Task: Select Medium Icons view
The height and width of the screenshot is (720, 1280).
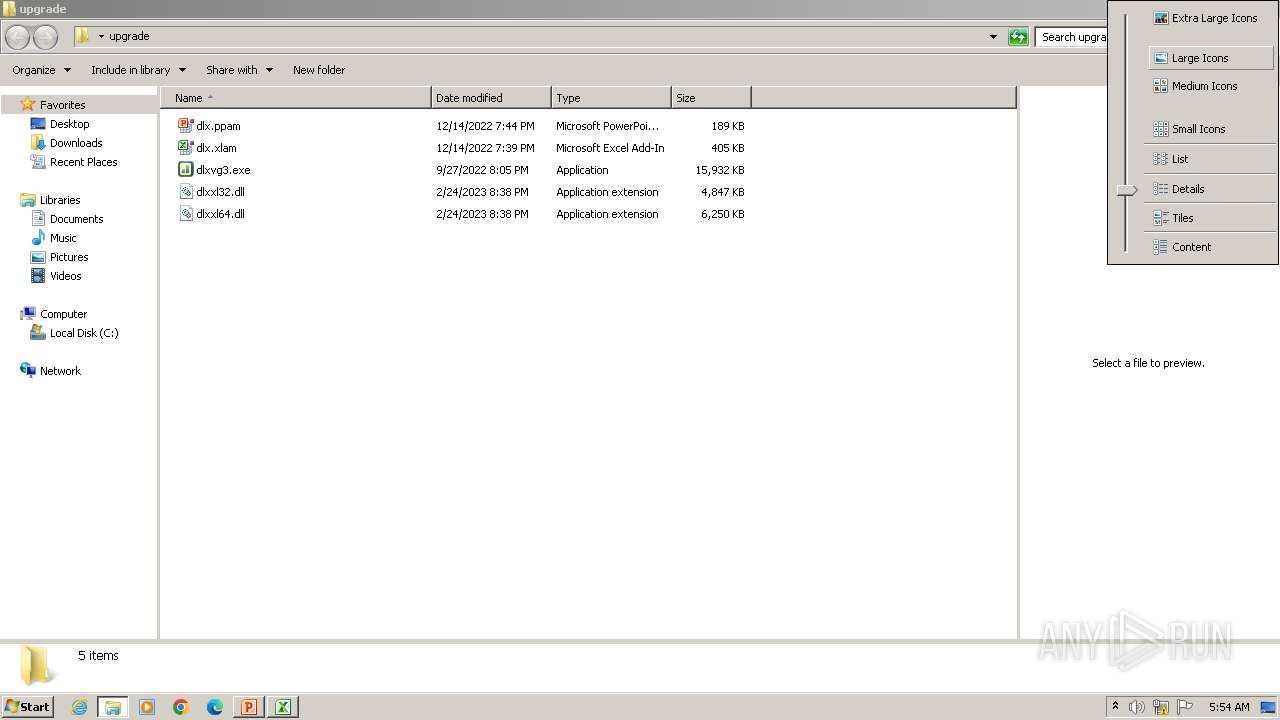Action: pos(1211,86)
